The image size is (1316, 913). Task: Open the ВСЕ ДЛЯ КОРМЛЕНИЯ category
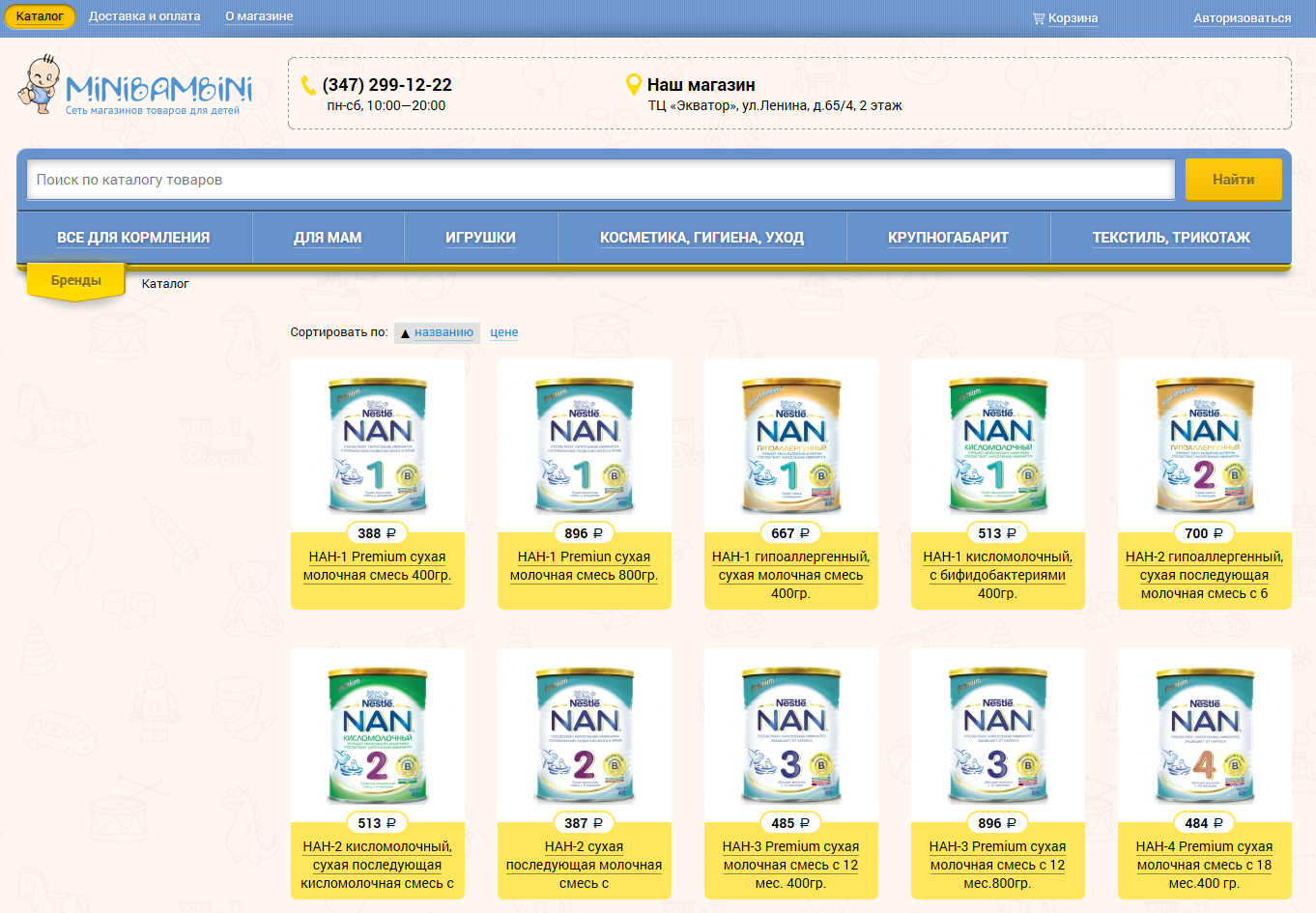pyautogui.click(x=133, y=238)
